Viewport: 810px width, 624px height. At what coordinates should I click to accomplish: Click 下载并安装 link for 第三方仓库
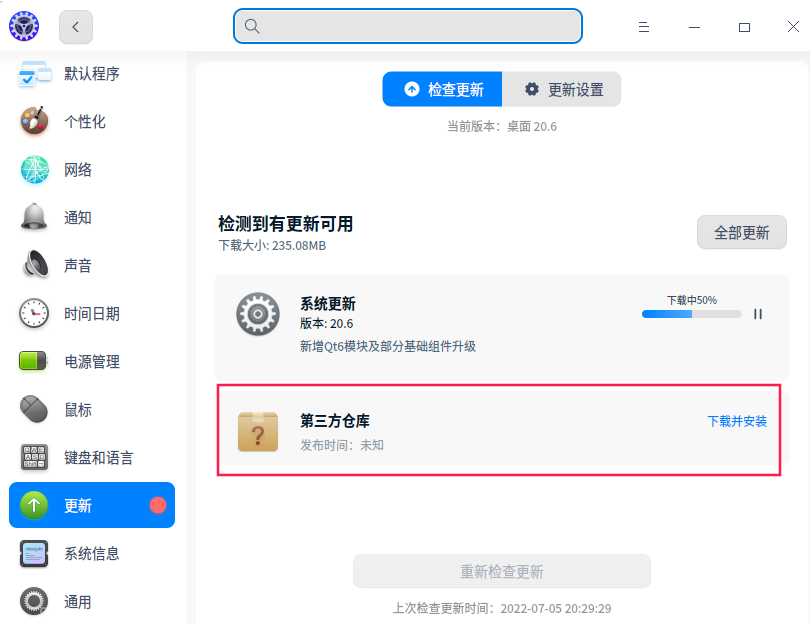[737, 422]
